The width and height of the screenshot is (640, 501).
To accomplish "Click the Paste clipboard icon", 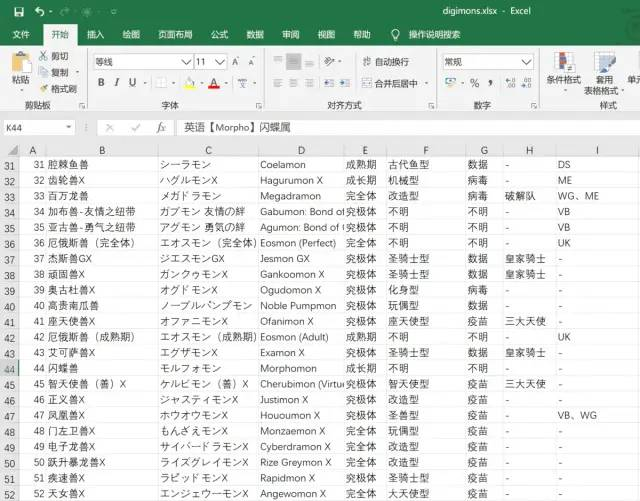I will 21,62.
